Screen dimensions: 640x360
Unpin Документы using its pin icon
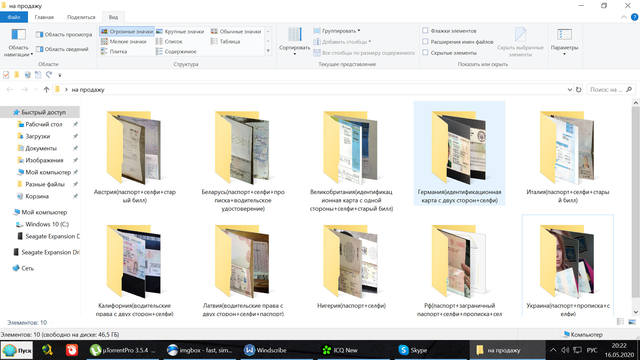pos(76,149)
